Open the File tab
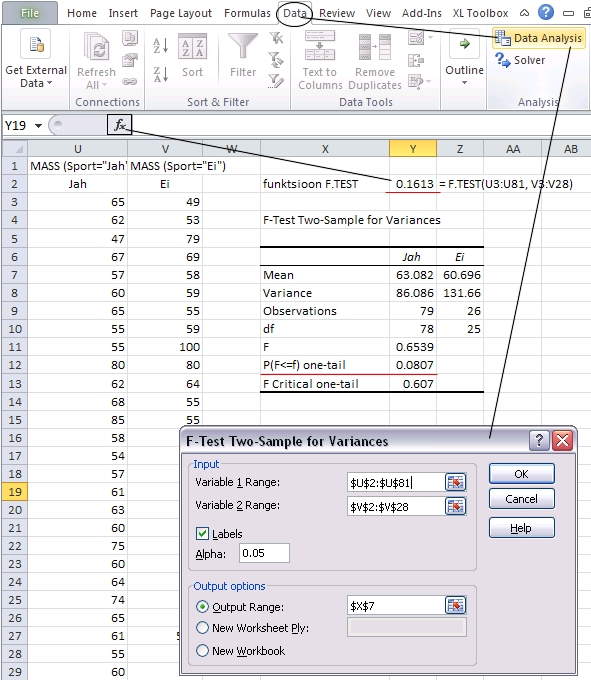The height and width of the screenshot is (680, 591). [x=29, y=13]
